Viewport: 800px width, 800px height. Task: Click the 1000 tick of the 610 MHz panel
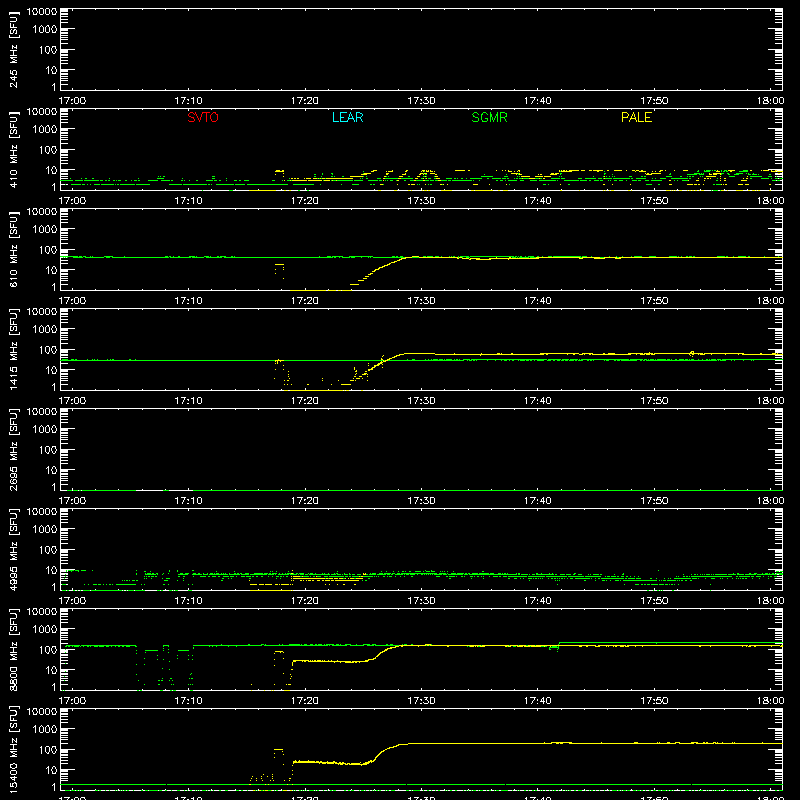tap(45, 230)
